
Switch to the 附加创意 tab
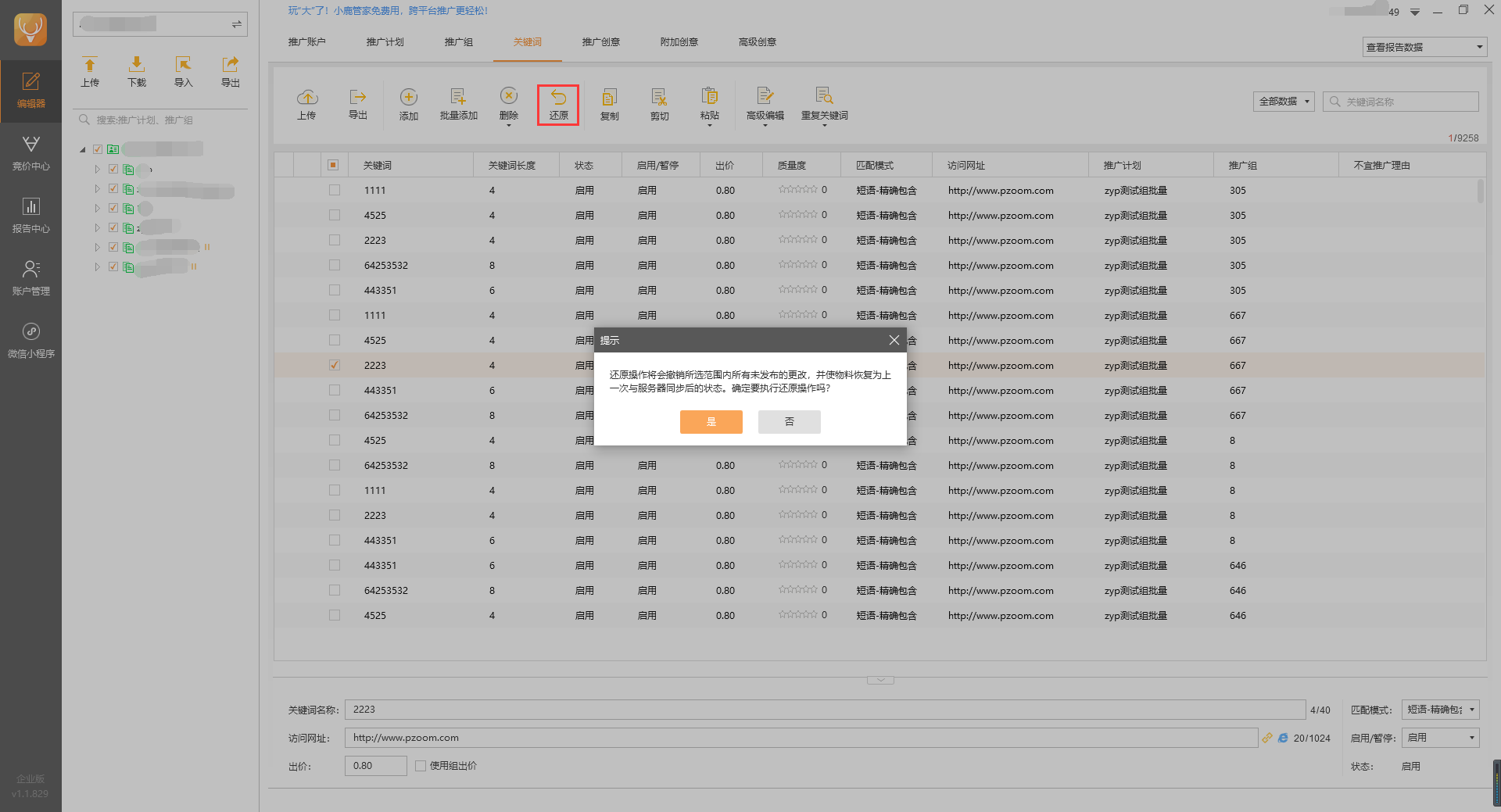click(679, 42)
